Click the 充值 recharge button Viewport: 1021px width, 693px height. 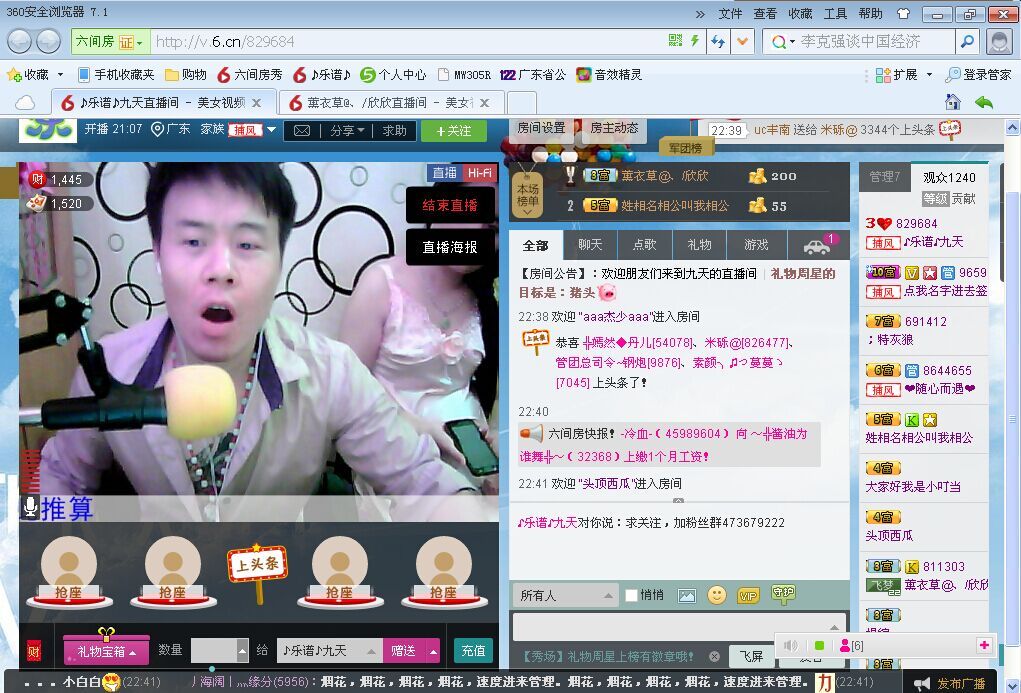tap(473, 651)
